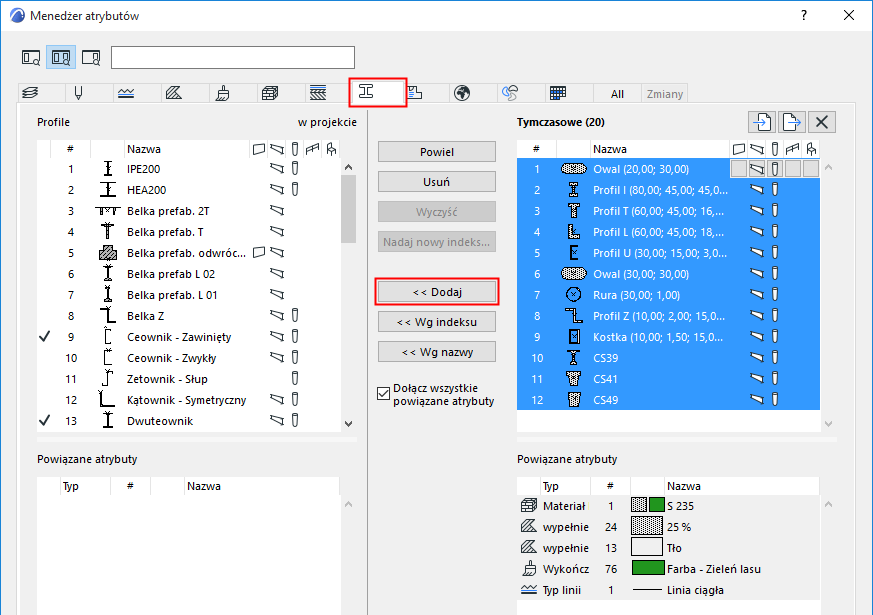The image size is (873, 615).
Task: Click the << Wg nazwy button
Action: click(x=436, y=352)
